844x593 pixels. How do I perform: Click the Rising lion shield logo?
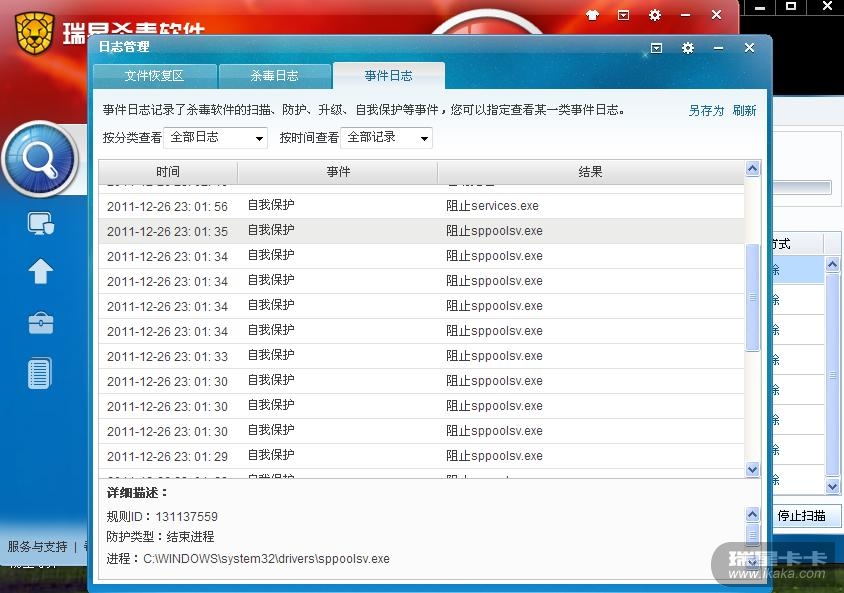[35, 32]
